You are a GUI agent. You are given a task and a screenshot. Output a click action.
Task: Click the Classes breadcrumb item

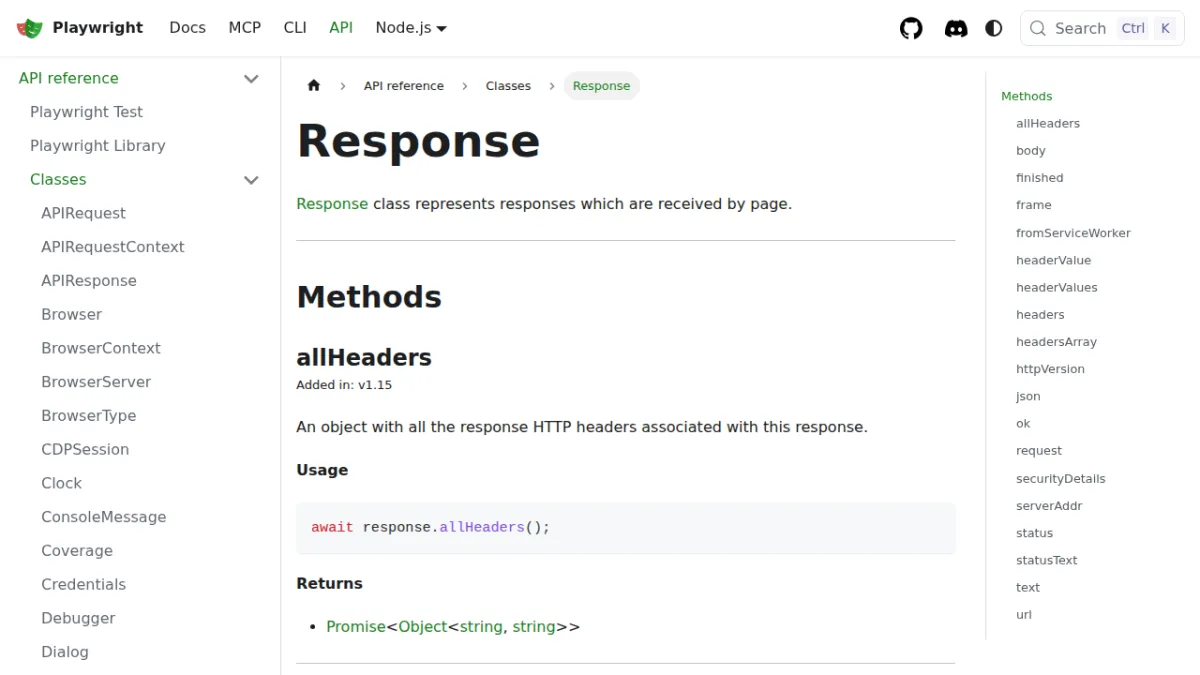(508, 86)
